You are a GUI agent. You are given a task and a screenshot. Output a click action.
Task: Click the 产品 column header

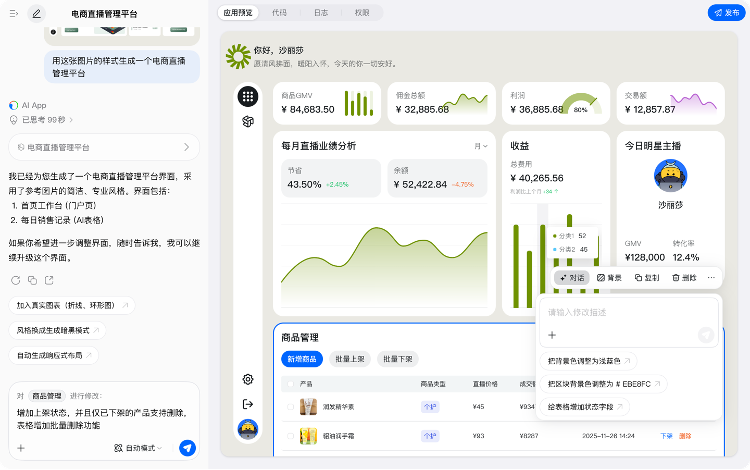(306, 384)
